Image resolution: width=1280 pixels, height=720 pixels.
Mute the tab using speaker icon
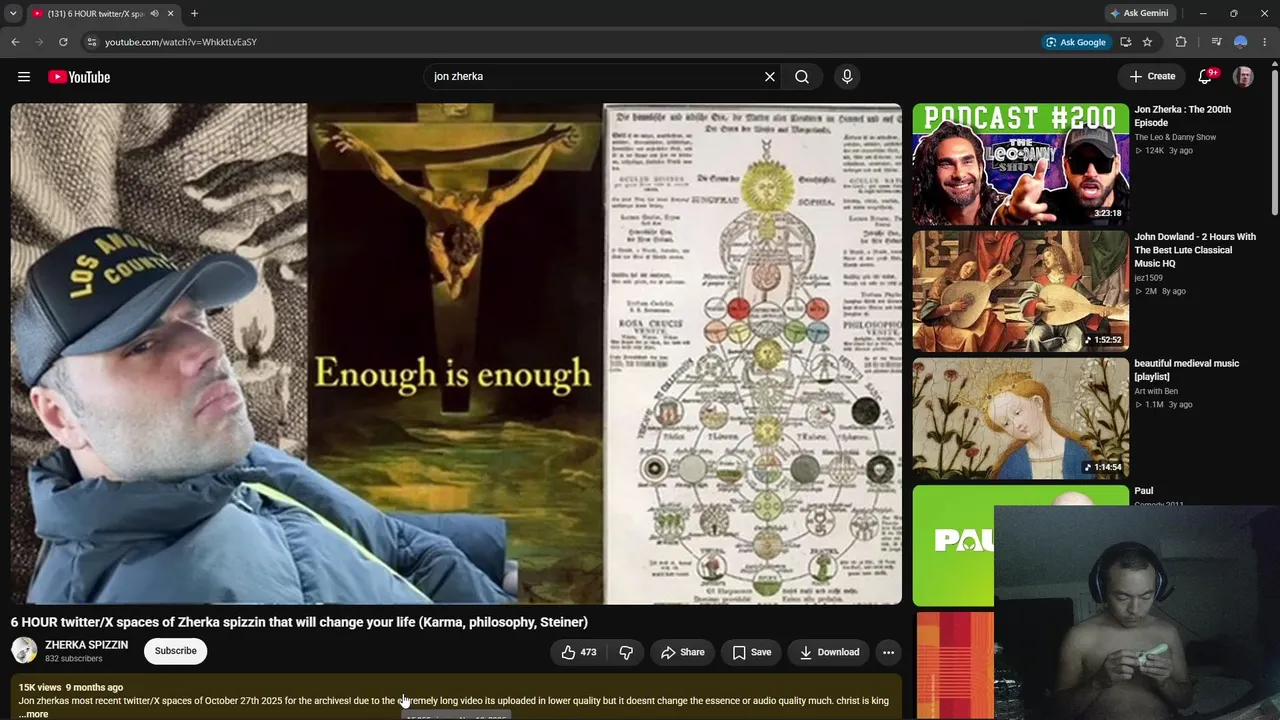pos(154,14)
